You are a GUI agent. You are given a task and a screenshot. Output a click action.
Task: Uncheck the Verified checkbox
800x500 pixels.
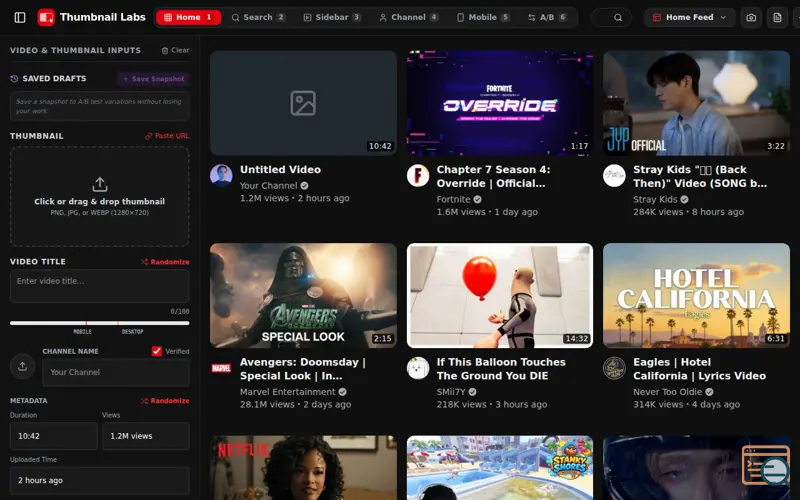tap(157, 351)
